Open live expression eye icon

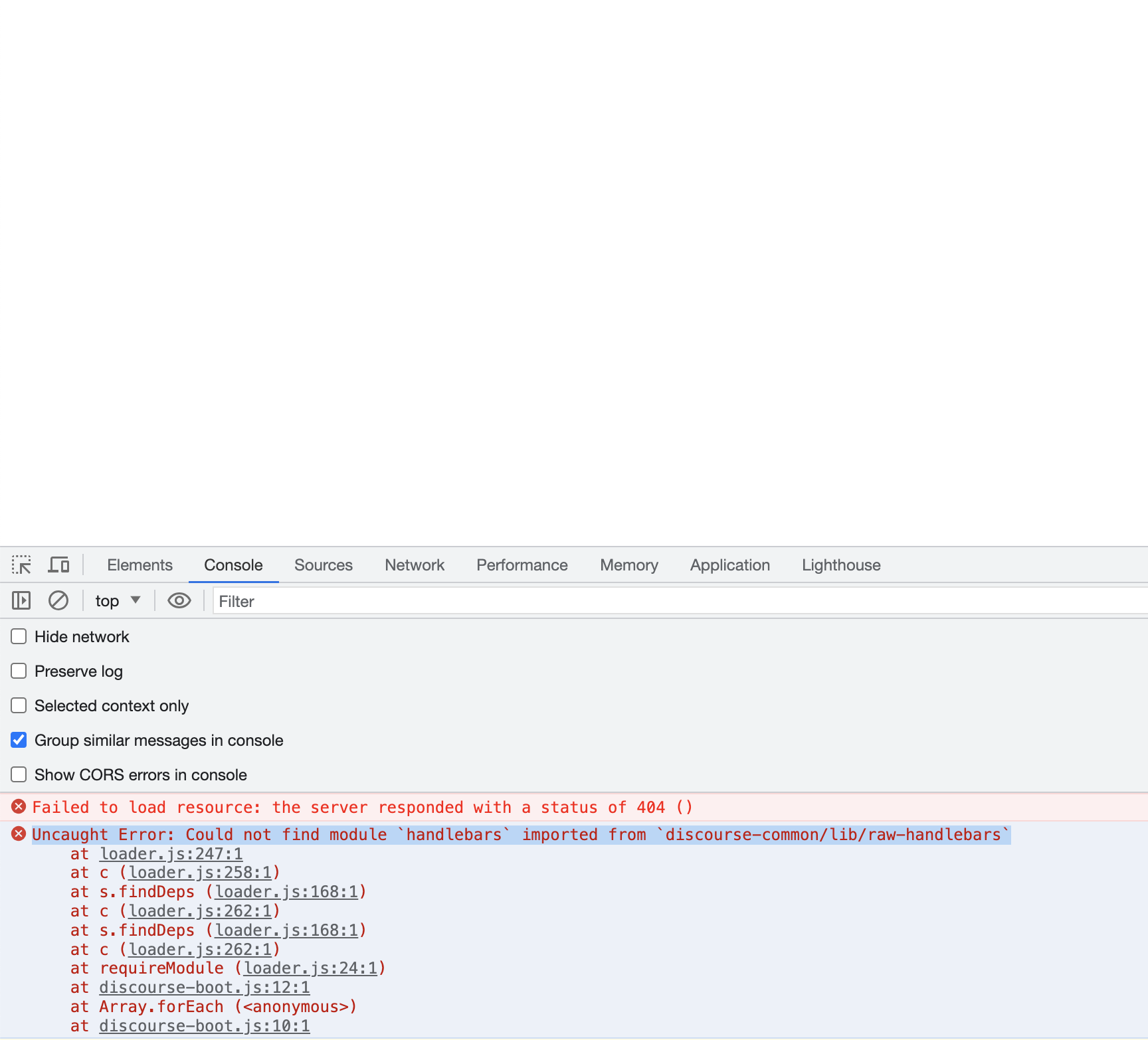tap(179, 601)
